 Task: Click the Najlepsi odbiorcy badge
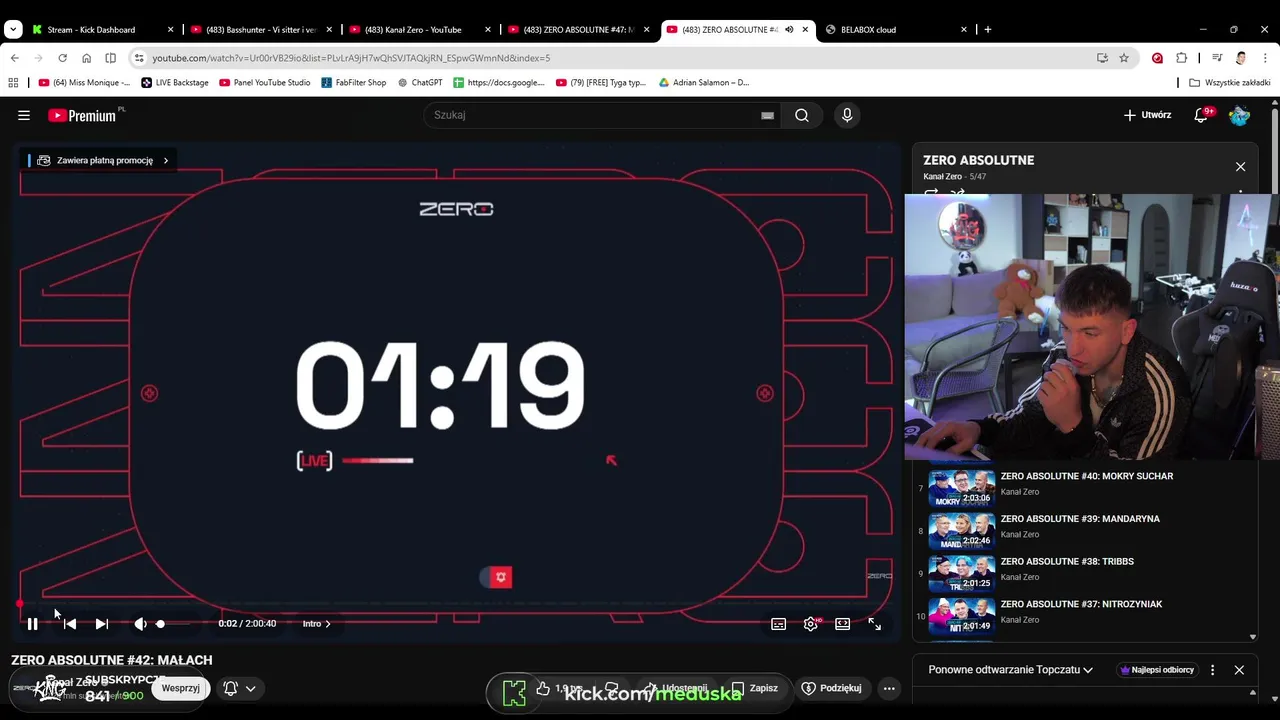pos(1157,670)
